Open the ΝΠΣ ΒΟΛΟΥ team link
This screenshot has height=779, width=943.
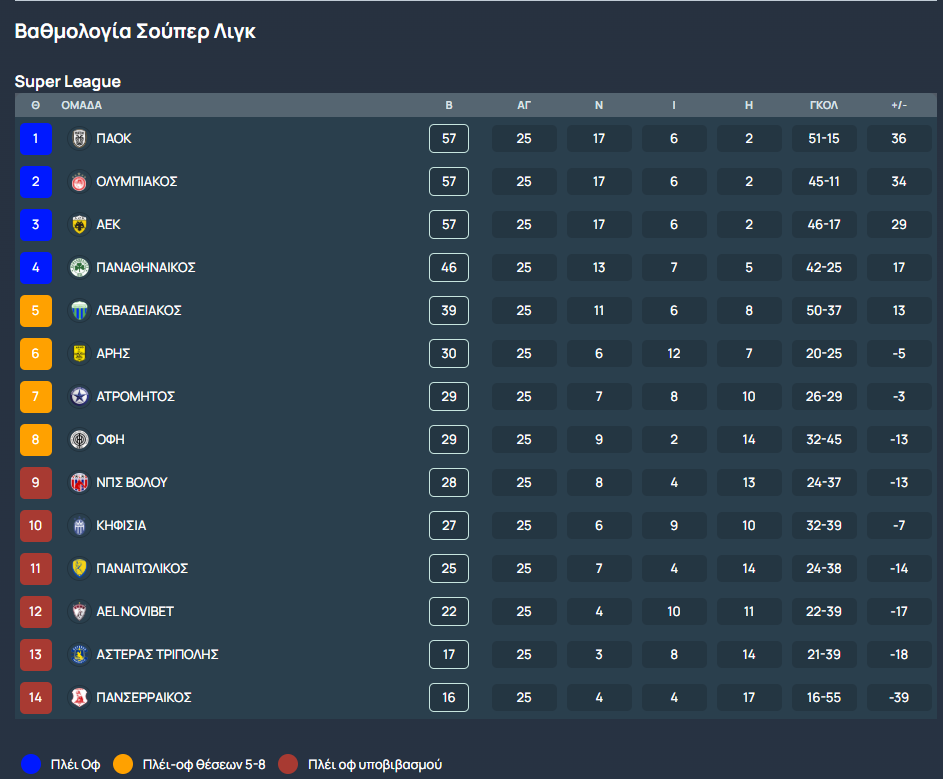coord(131,483)
